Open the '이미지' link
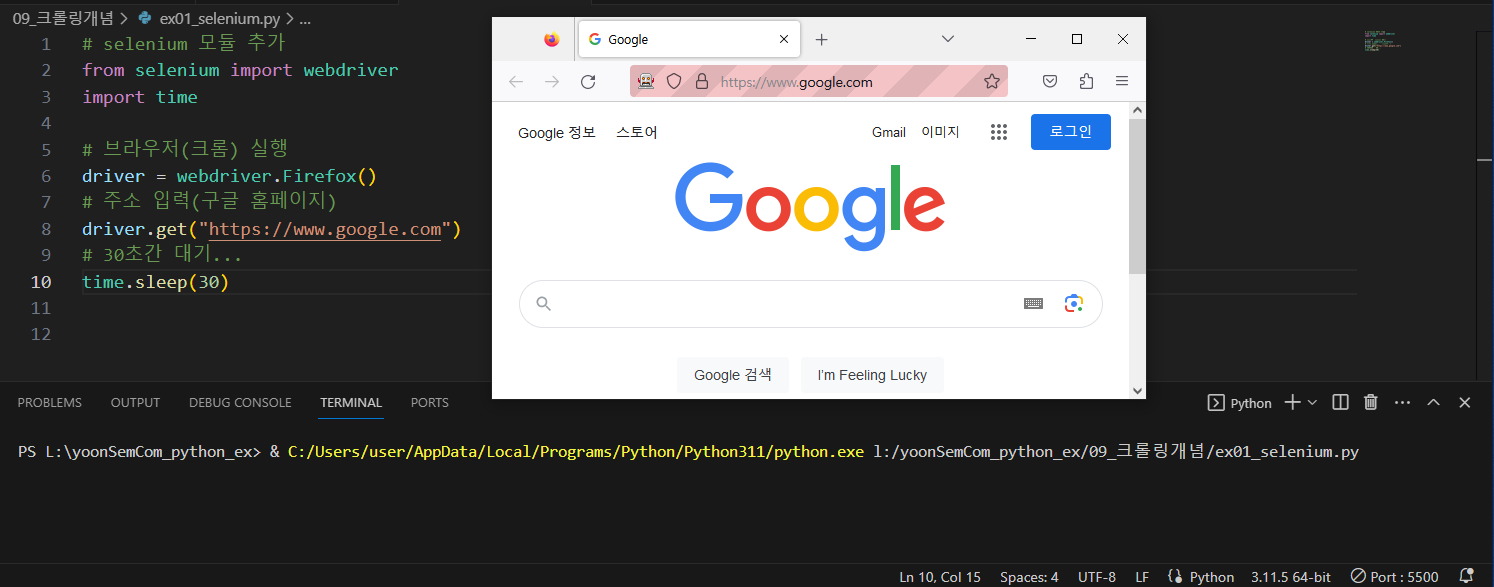Screen dimensions: 1494x587 tap(940, 132)
